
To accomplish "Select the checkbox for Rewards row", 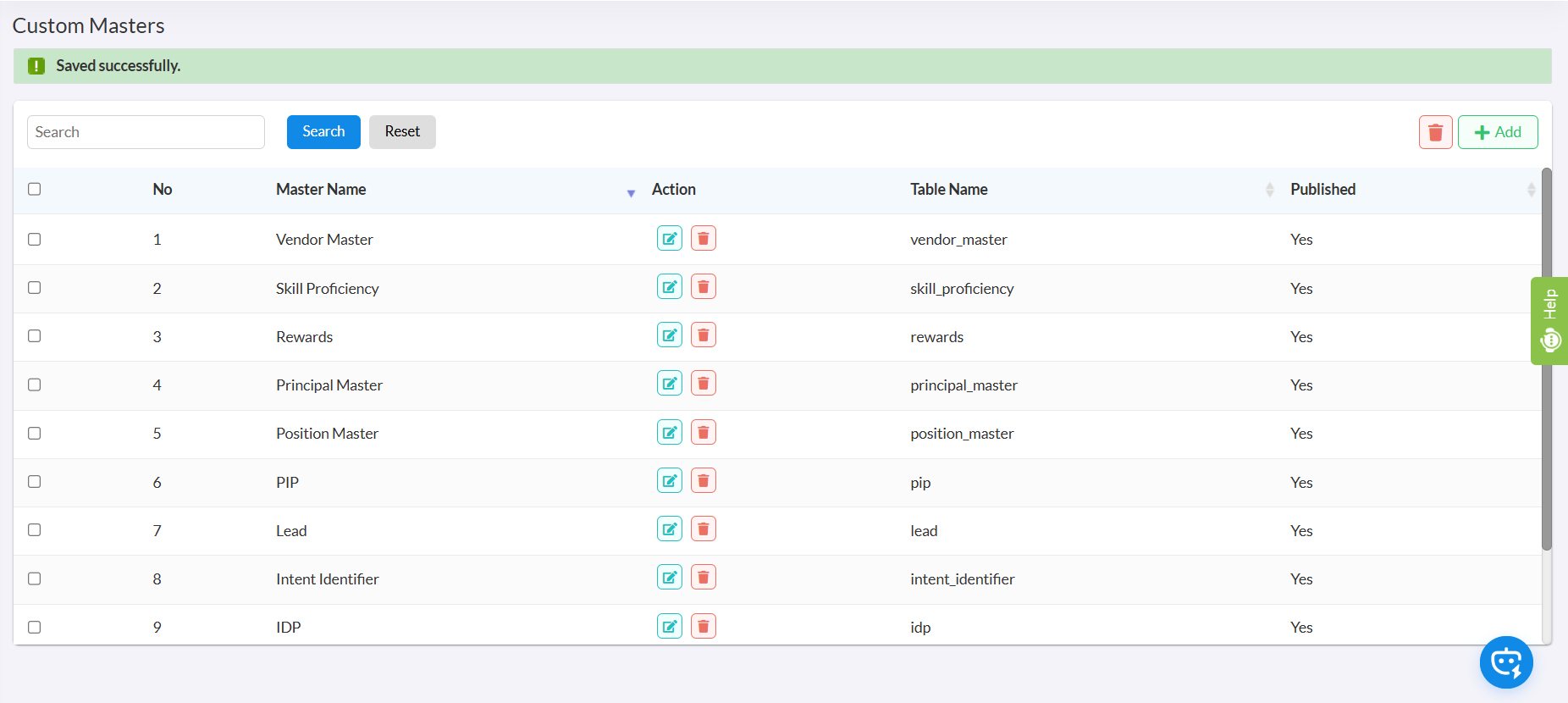I will click(35, 336).
